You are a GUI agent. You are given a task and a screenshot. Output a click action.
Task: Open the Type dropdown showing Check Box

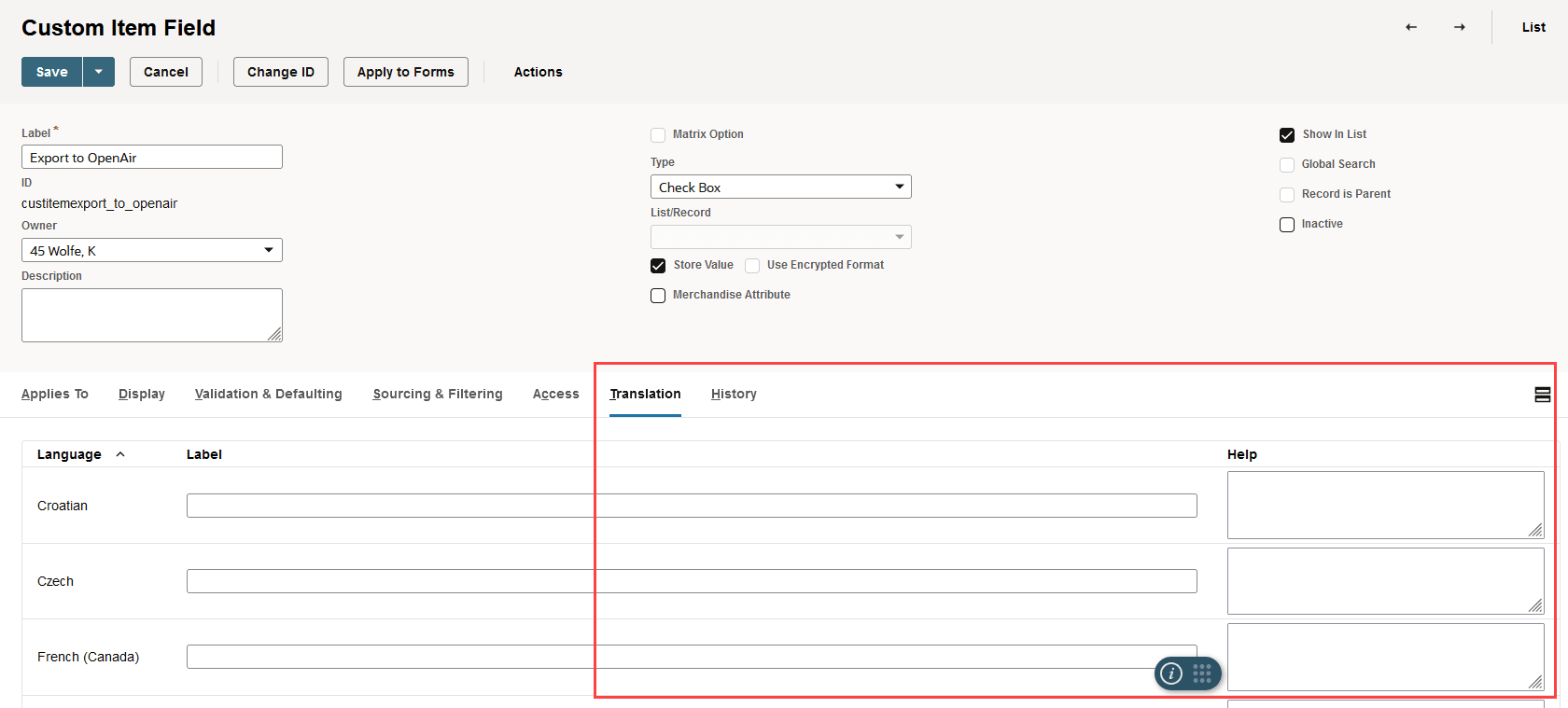(781, 187)
